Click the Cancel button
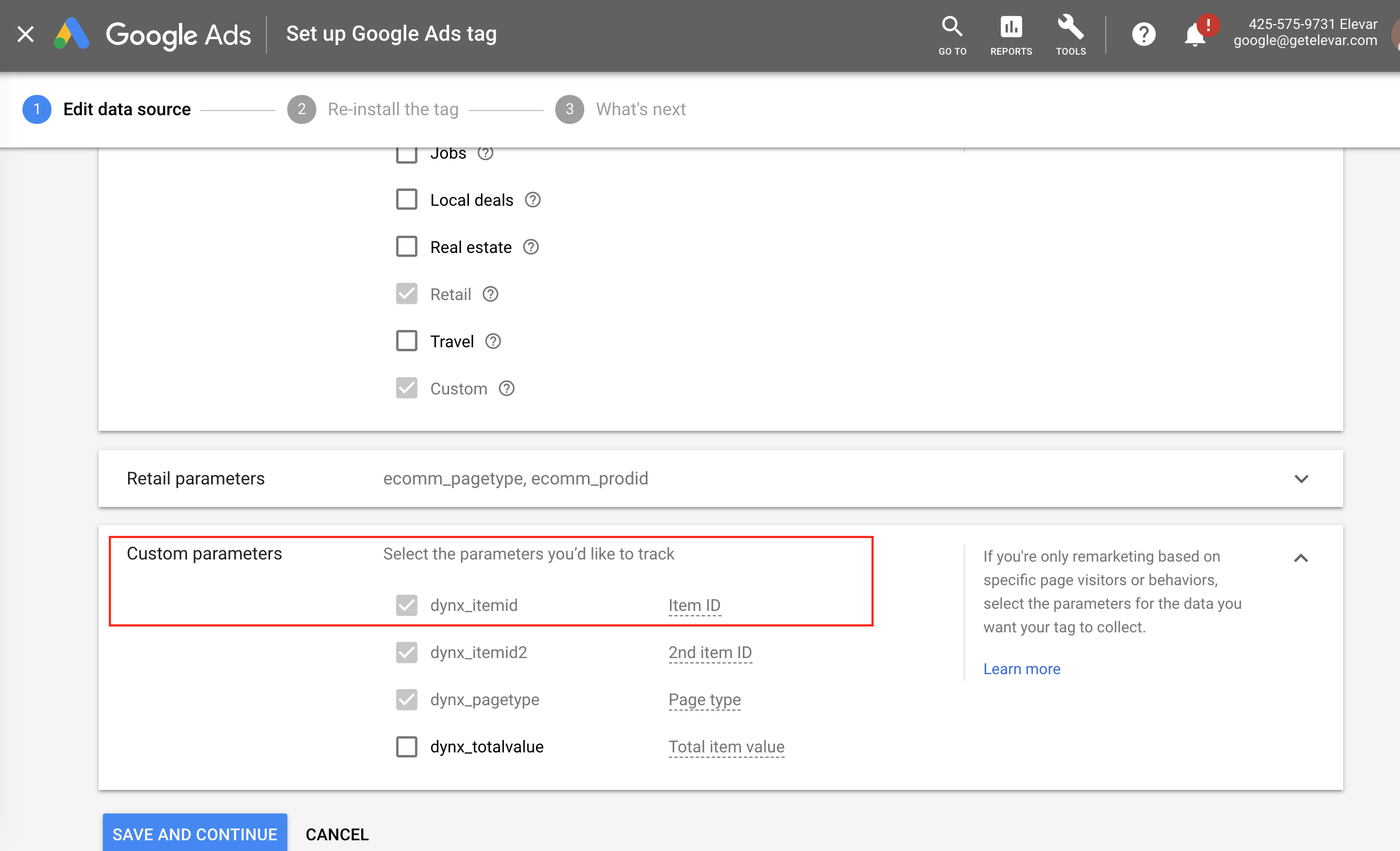This screenshot has width=1400, height=851. [x=337, y=834]
